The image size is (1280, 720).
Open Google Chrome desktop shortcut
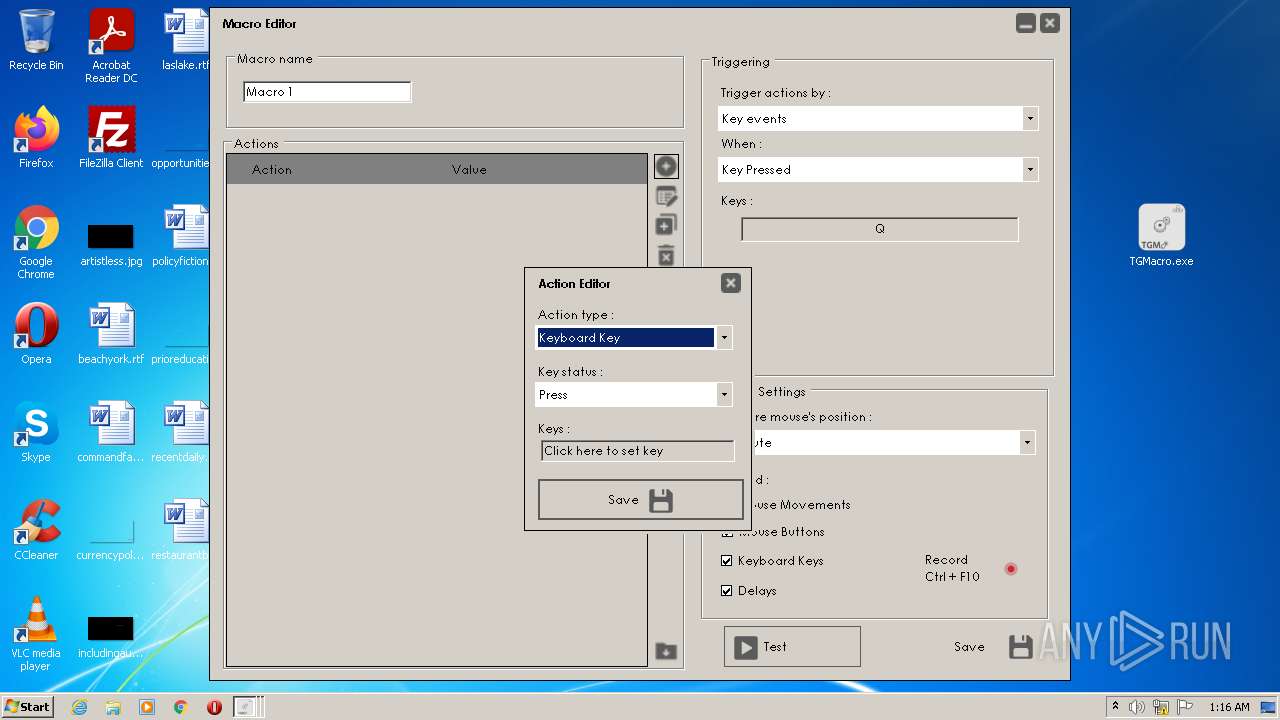click(36, 242)
